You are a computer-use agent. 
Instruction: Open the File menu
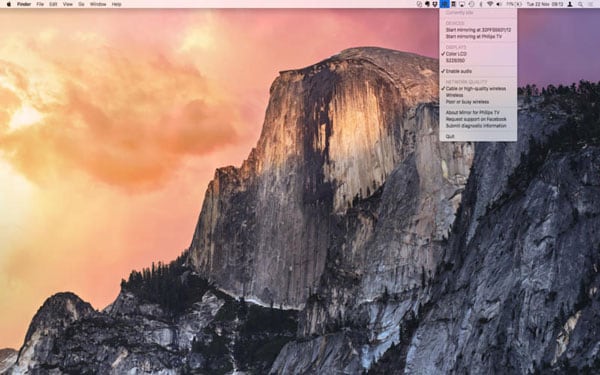(x=40, y=4)
